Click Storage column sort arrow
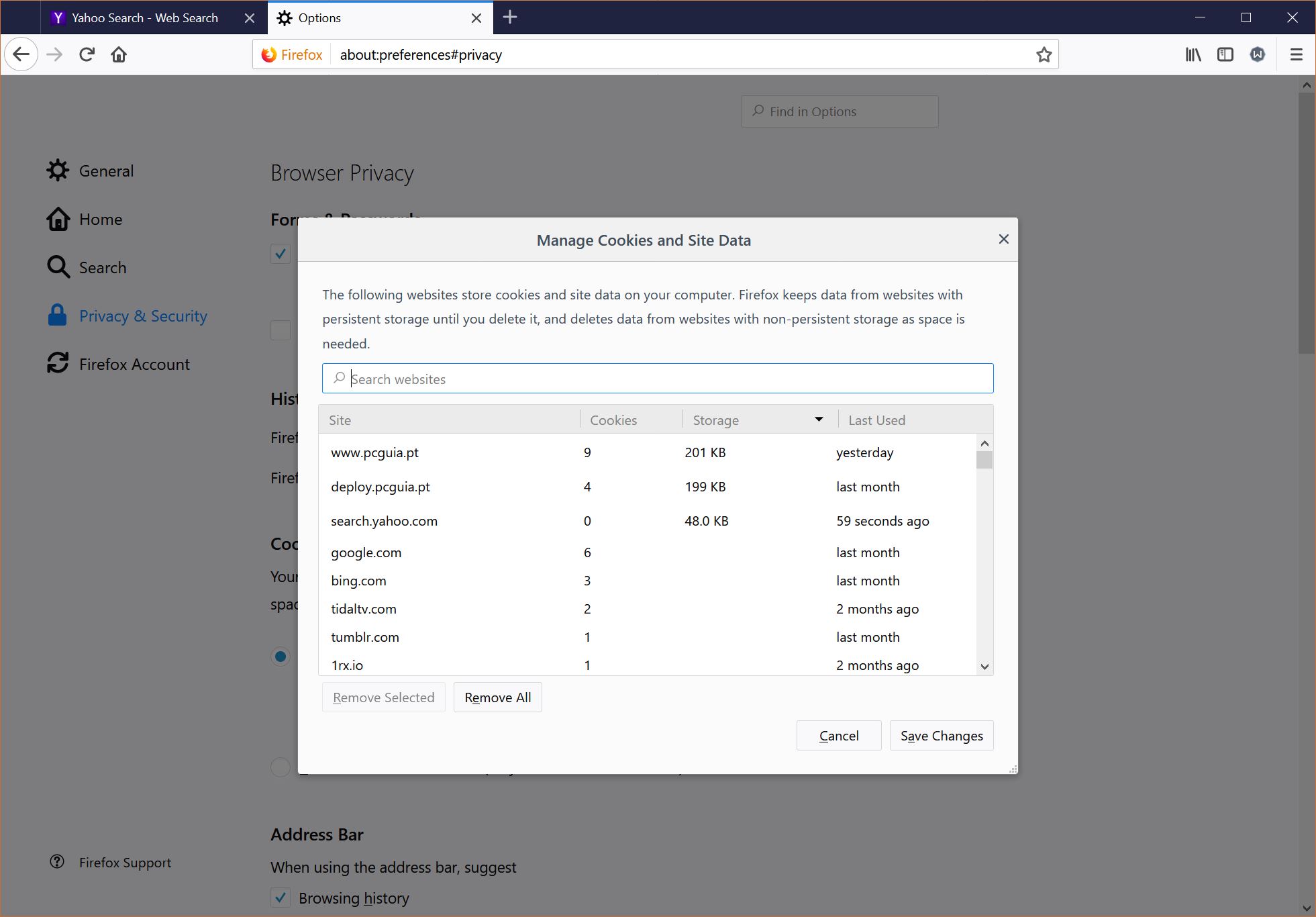The image size is (1316, 917). (818, 420)
